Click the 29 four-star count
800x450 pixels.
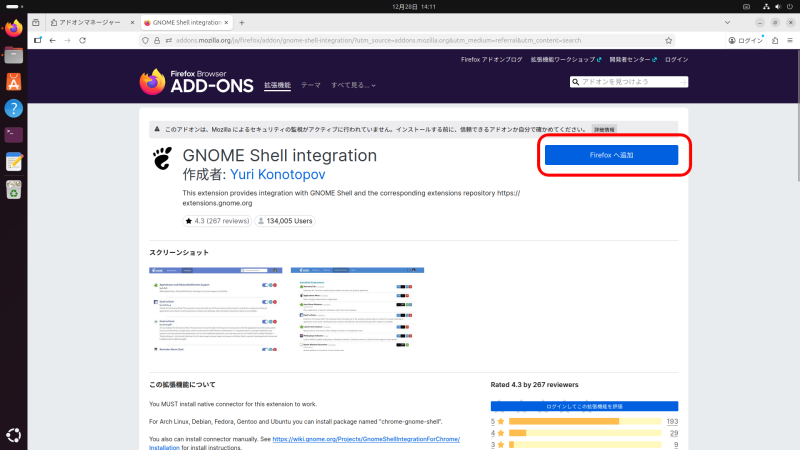pos(674,433)
